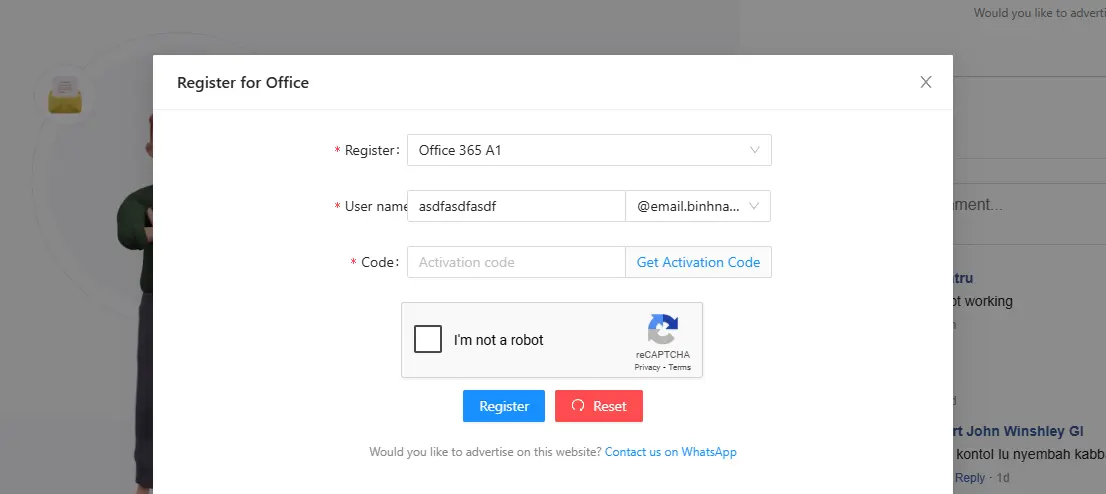Focus the user name field containing asdfasdfasdf
This screenshot has width=1106, height=494.
coord(516,206)
